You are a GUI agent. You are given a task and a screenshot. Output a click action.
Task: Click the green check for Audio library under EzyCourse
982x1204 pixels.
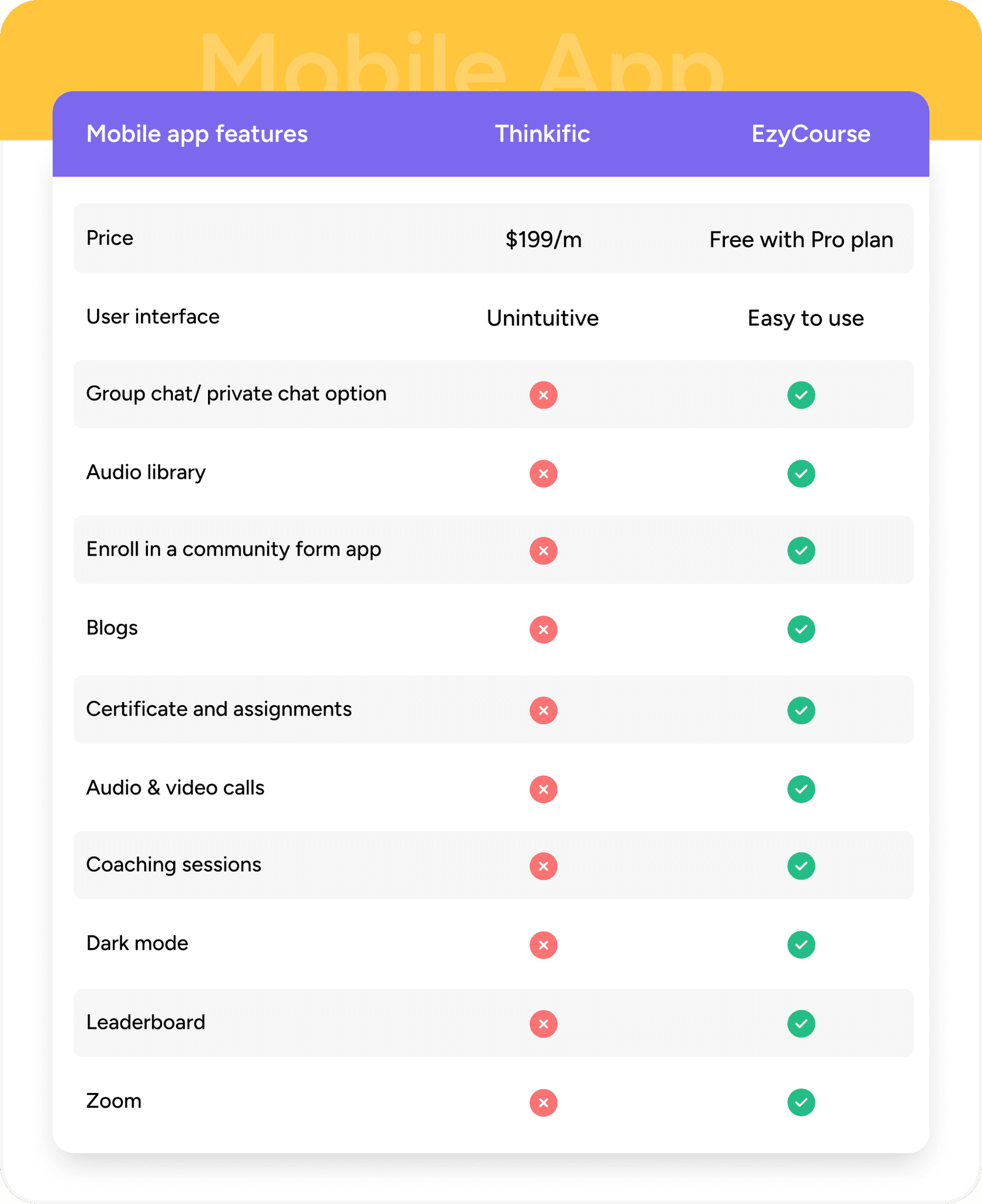pyautogui.click(x=801, y=474)
